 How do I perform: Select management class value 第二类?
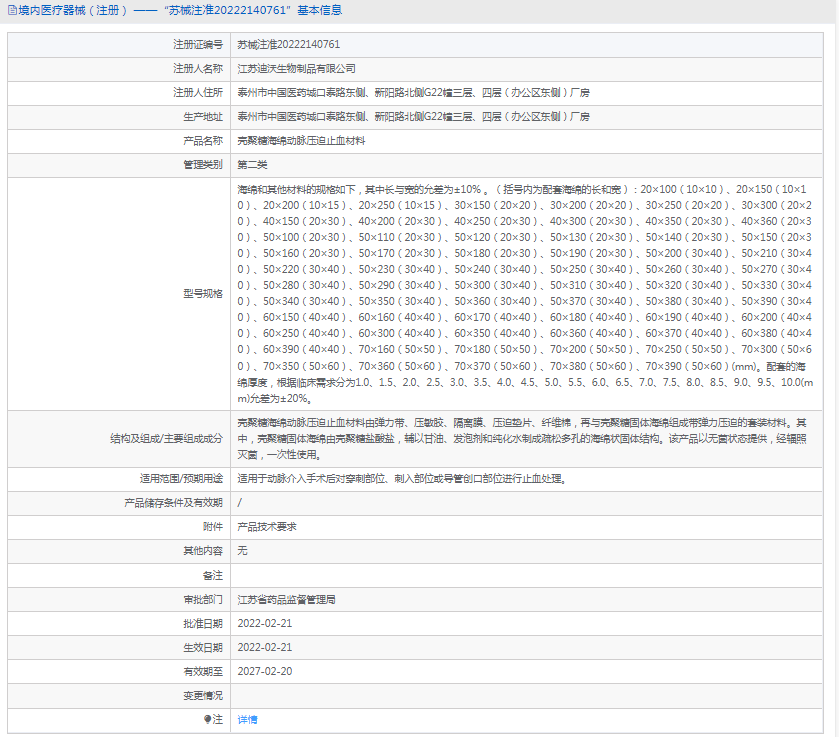click(252, 165)
